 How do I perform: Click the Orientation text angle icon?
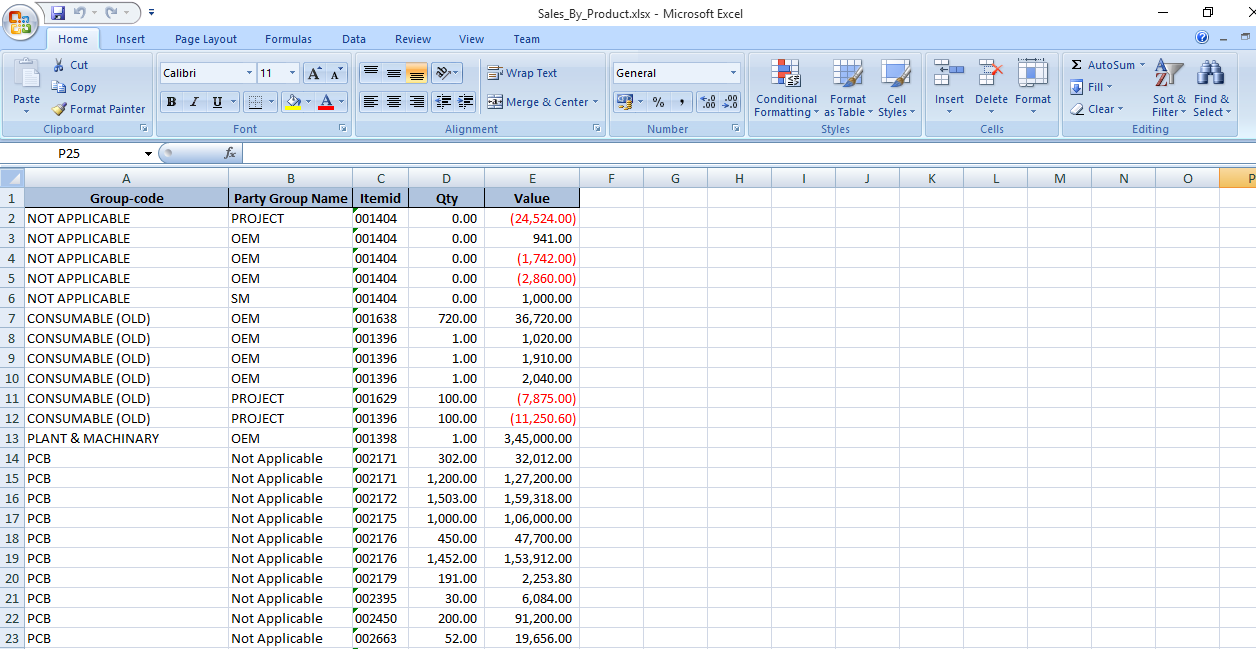pyautogui.click(x=443, y=73)
